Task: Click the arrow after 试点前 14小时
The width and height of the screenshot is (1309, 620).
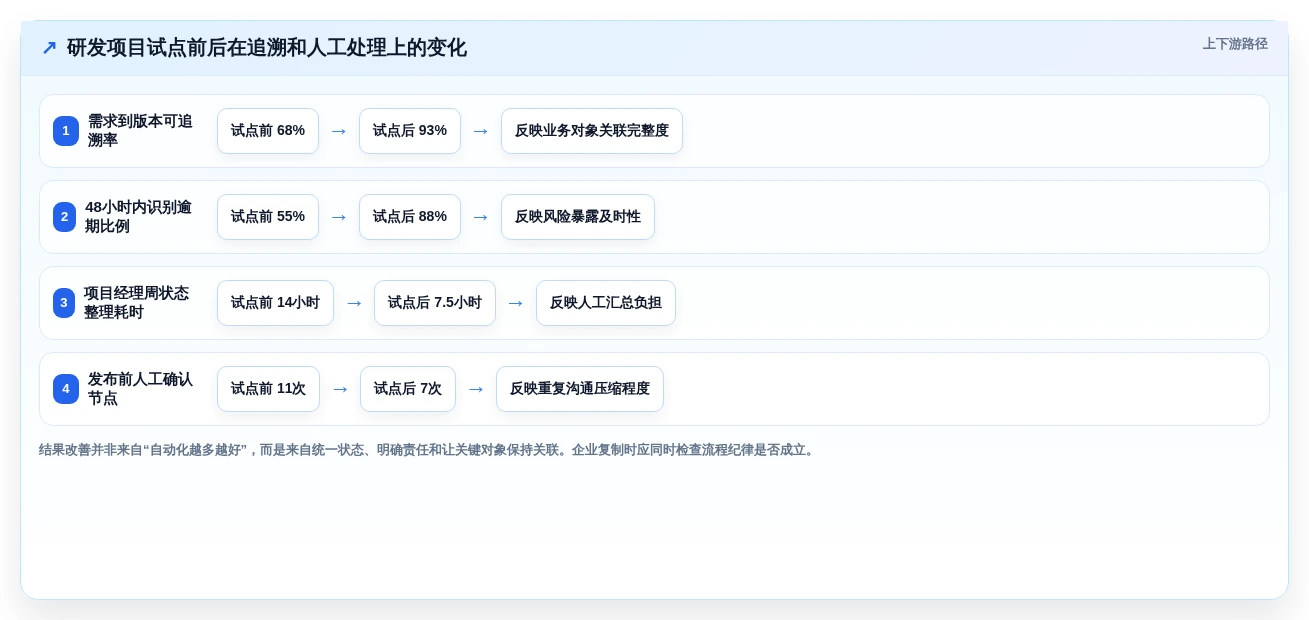Action: 354,303
